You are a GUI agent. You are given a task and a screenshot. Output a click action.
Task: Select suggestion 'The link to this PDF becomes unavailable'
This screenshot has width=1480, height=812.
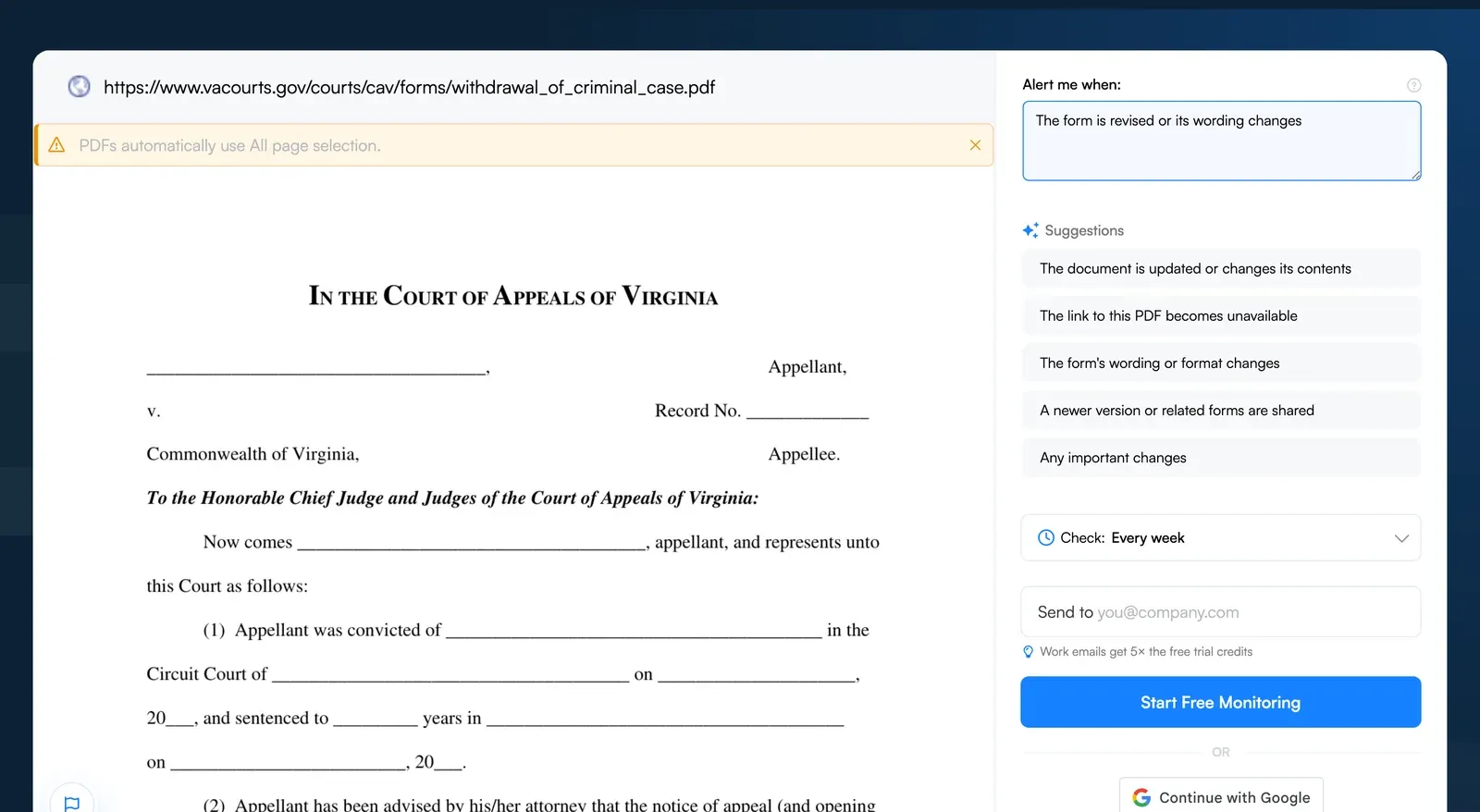click(x=1221, y=315)
